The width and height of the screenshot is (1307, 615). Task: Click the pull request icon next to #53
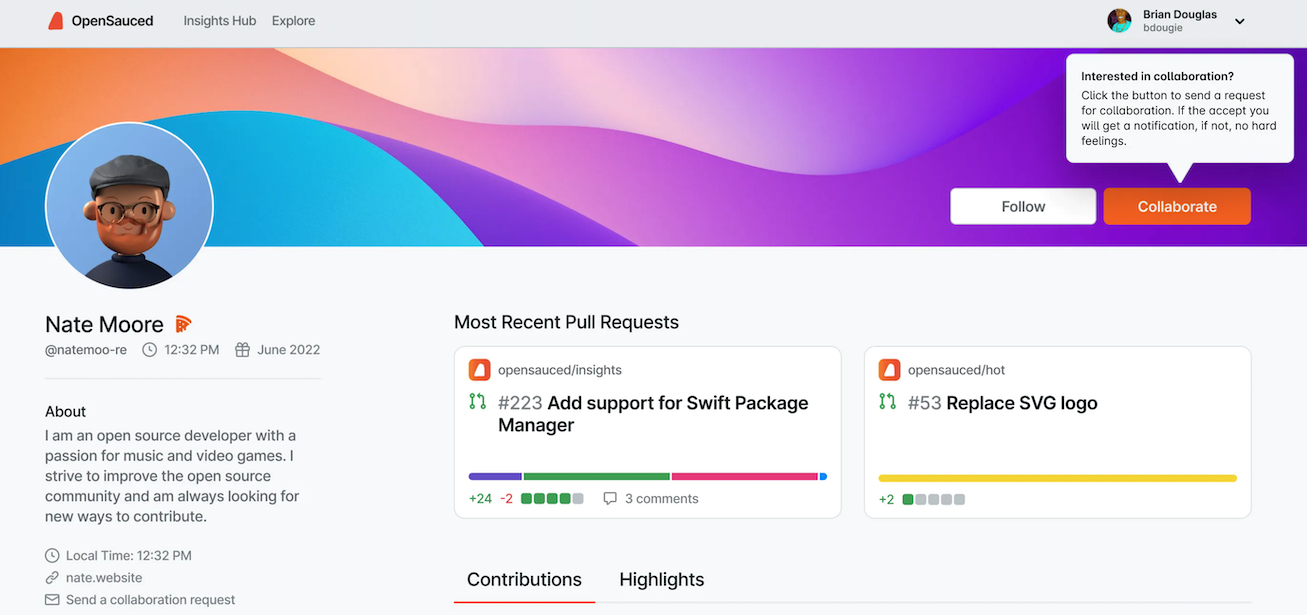click(887, 402)
